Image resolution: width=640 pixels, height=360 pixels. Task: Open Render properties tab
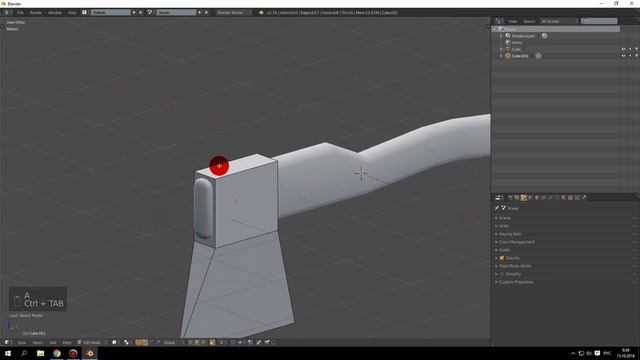510,198
